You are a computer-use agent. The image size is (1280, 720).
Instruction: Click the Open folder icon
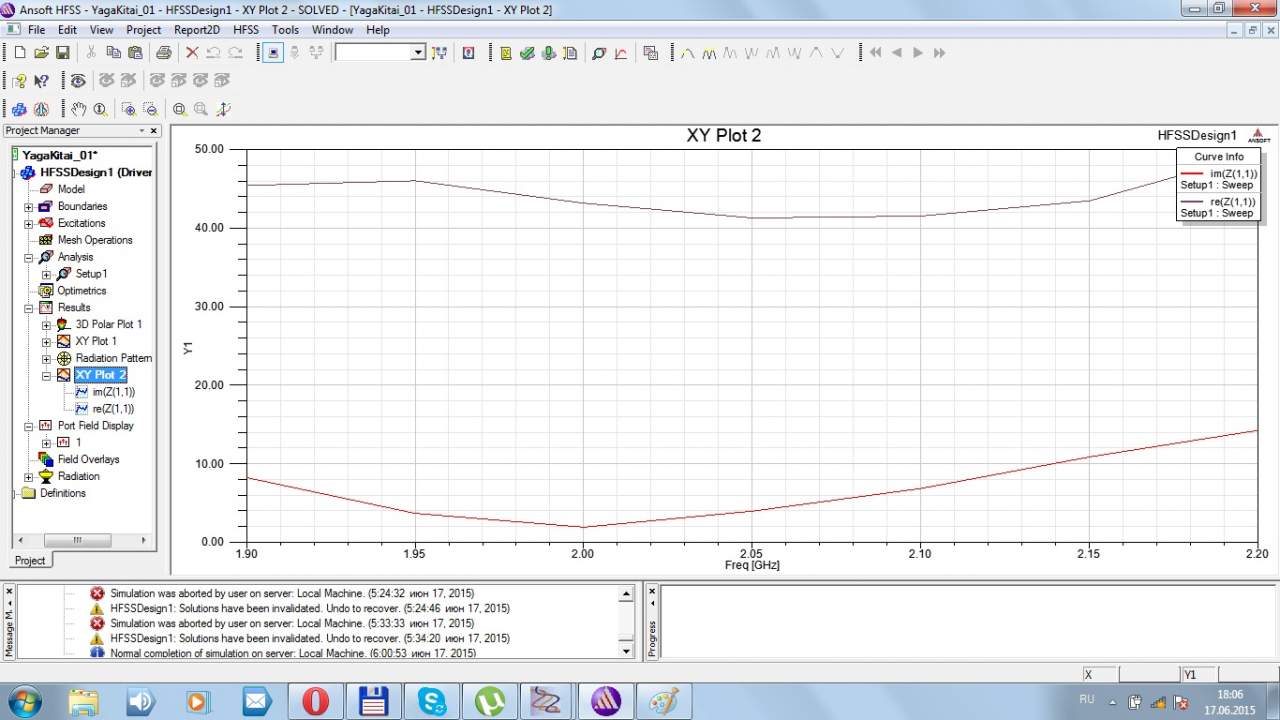click(41, 53)
